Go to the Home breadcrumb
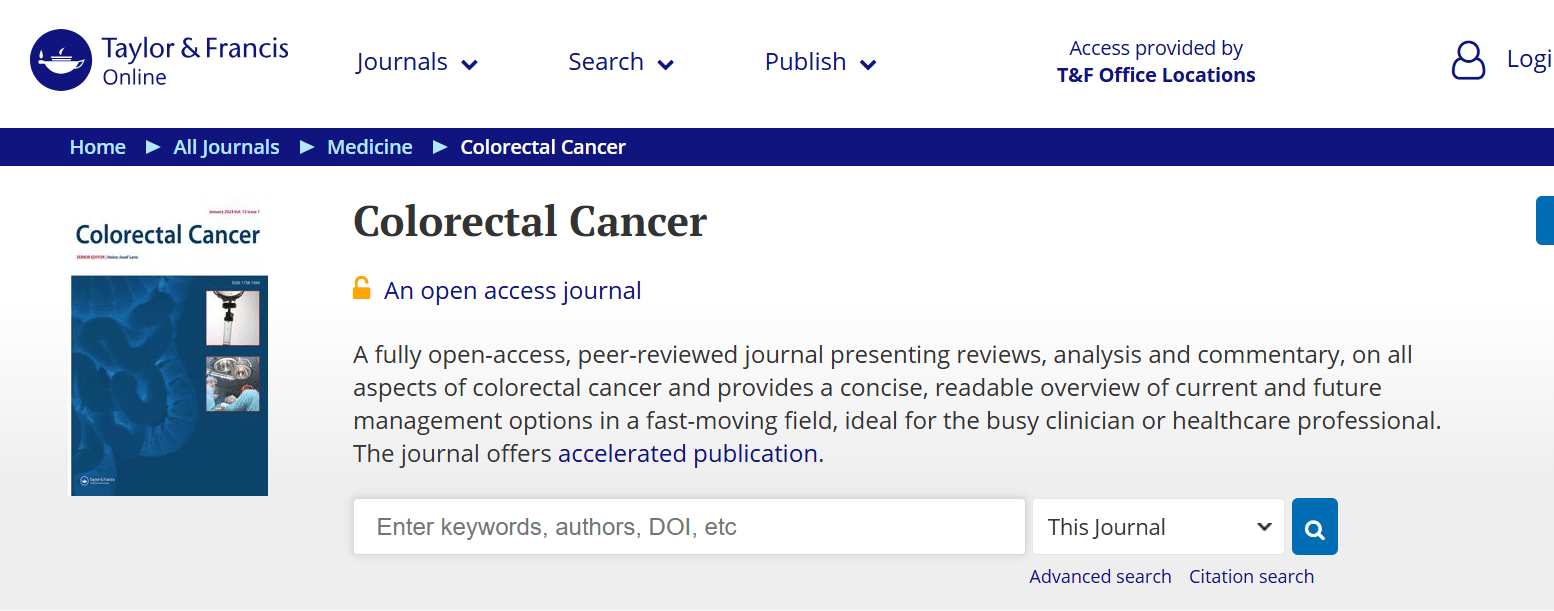Viewport: 1554px width, 611px height. coord(98,147)
